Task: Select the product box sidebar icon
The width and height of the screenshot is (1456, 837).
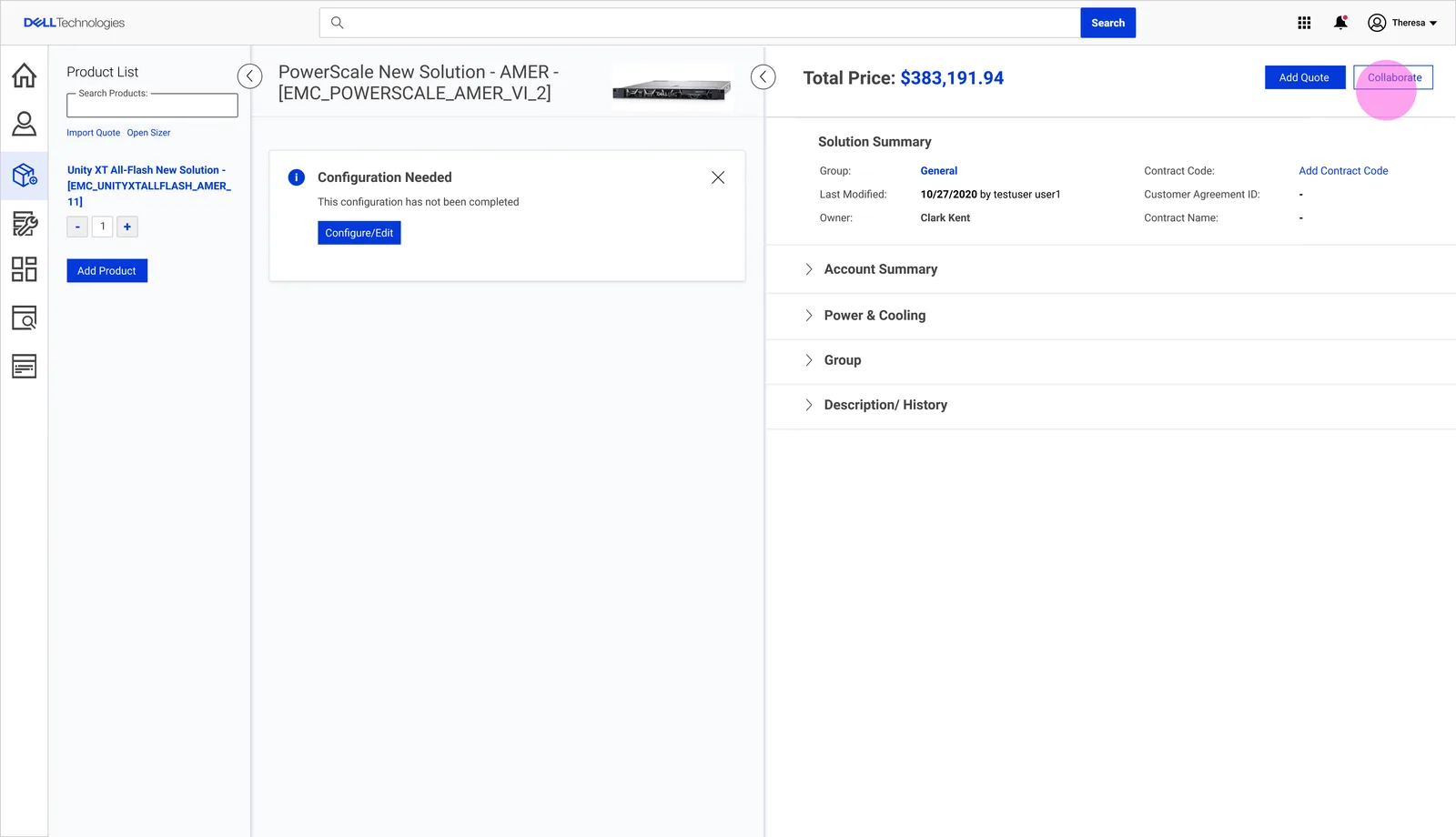Action: (x=25, y=175)
